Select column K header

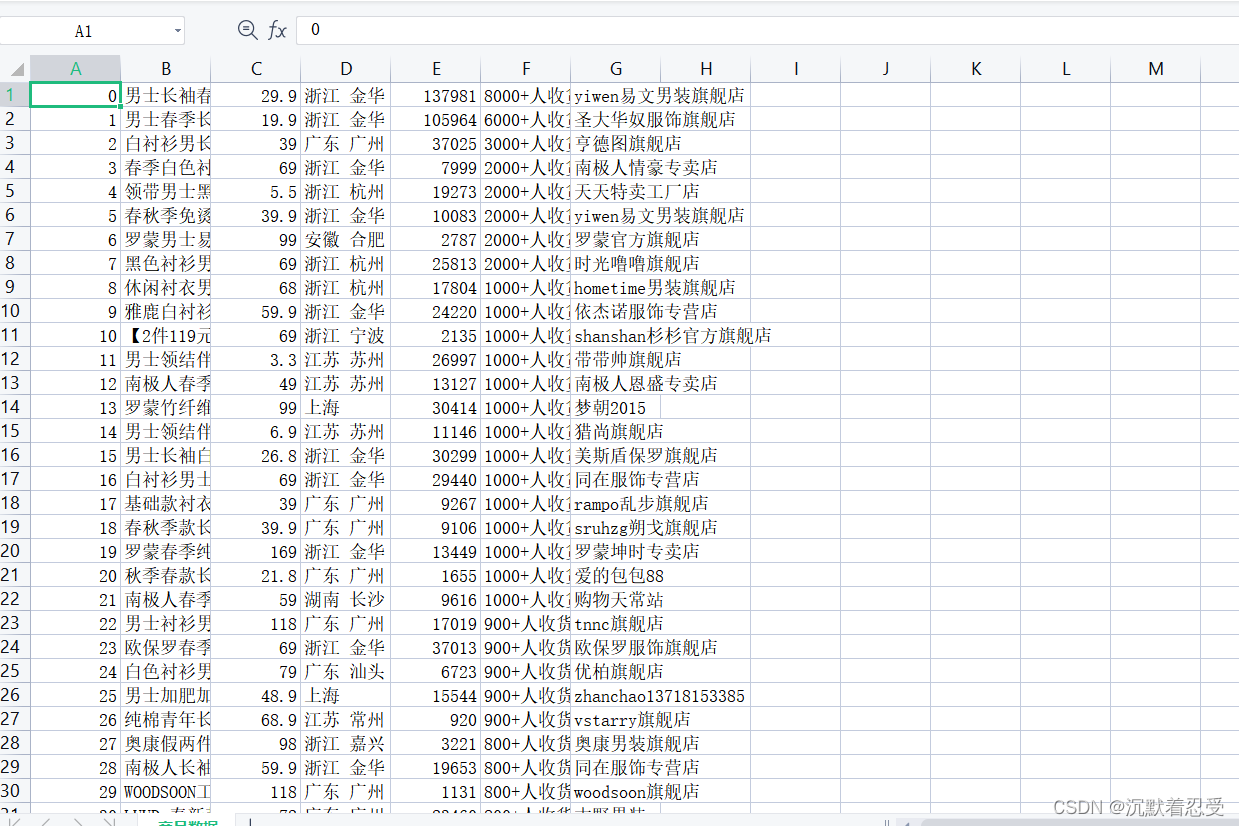point(976,69)
